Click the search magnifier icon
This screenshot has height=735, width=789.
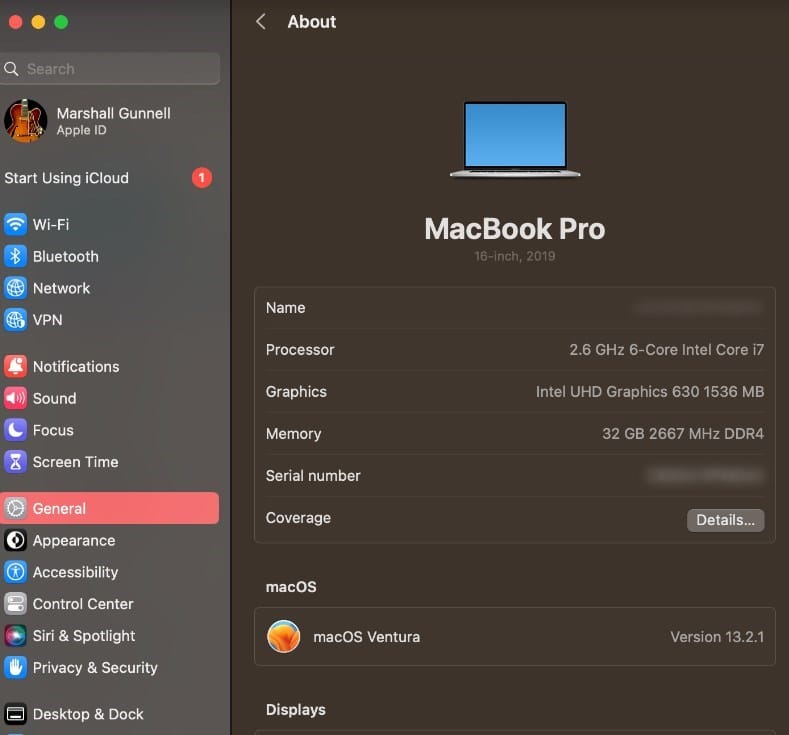[12, 69]
